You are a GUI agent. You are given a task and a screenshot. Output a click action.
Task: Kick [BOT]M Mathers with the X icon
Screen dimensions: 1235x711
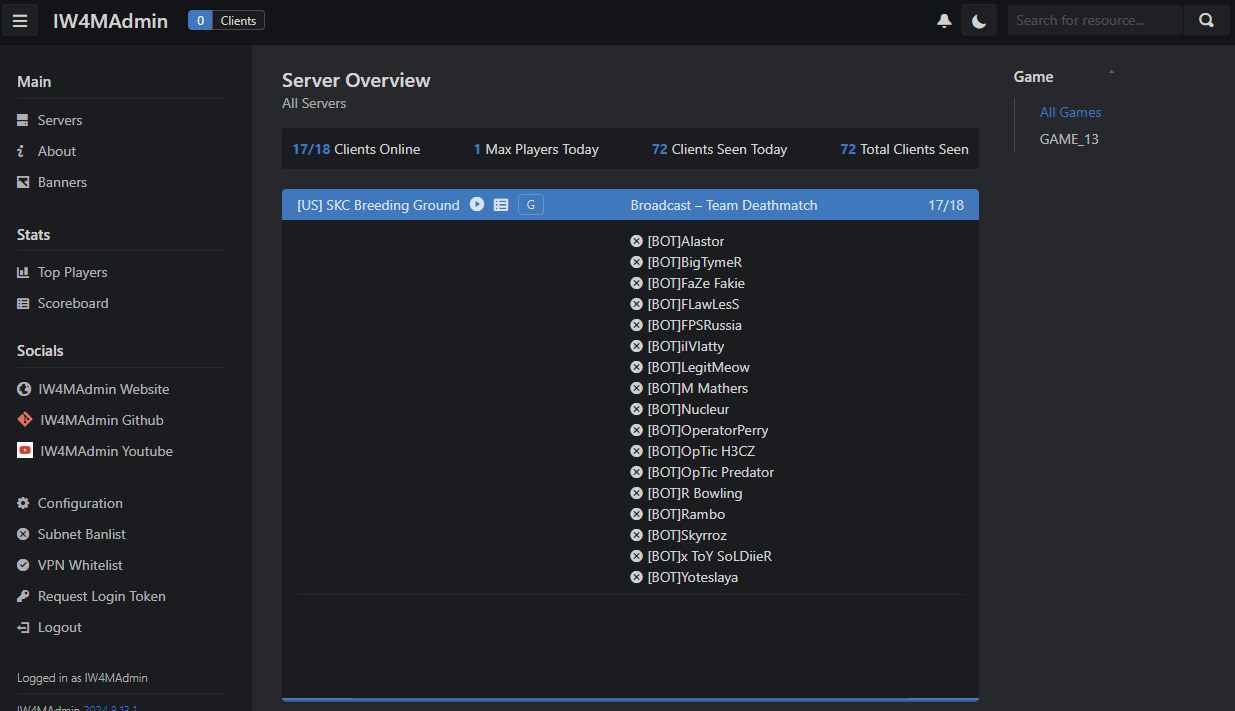636,388
